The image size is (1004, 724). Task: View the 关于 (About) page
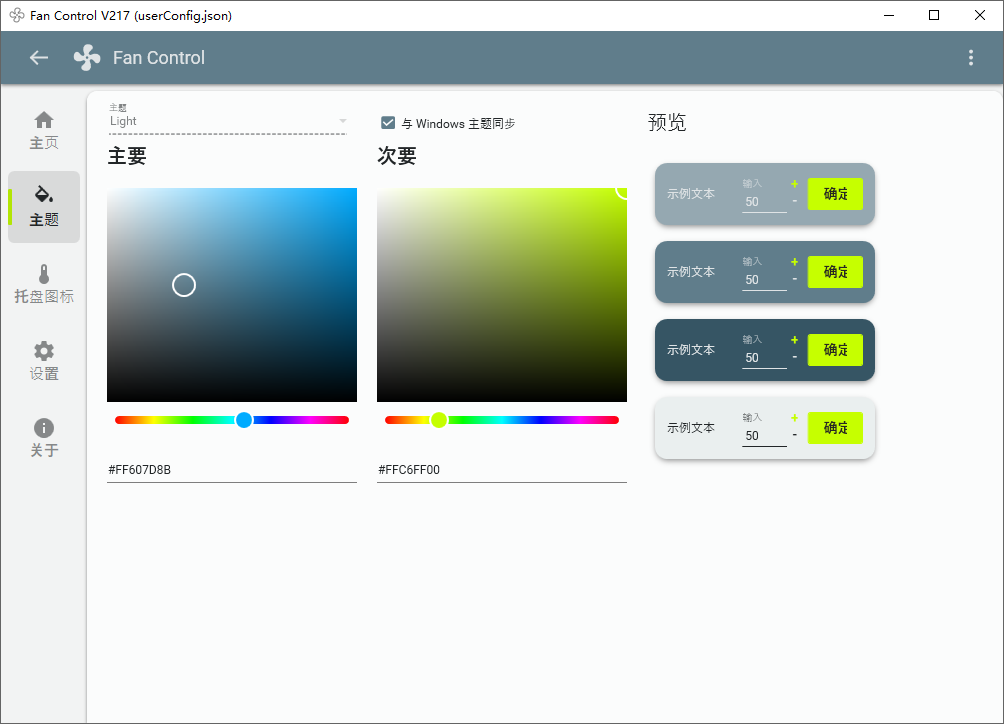coord(43,436)
